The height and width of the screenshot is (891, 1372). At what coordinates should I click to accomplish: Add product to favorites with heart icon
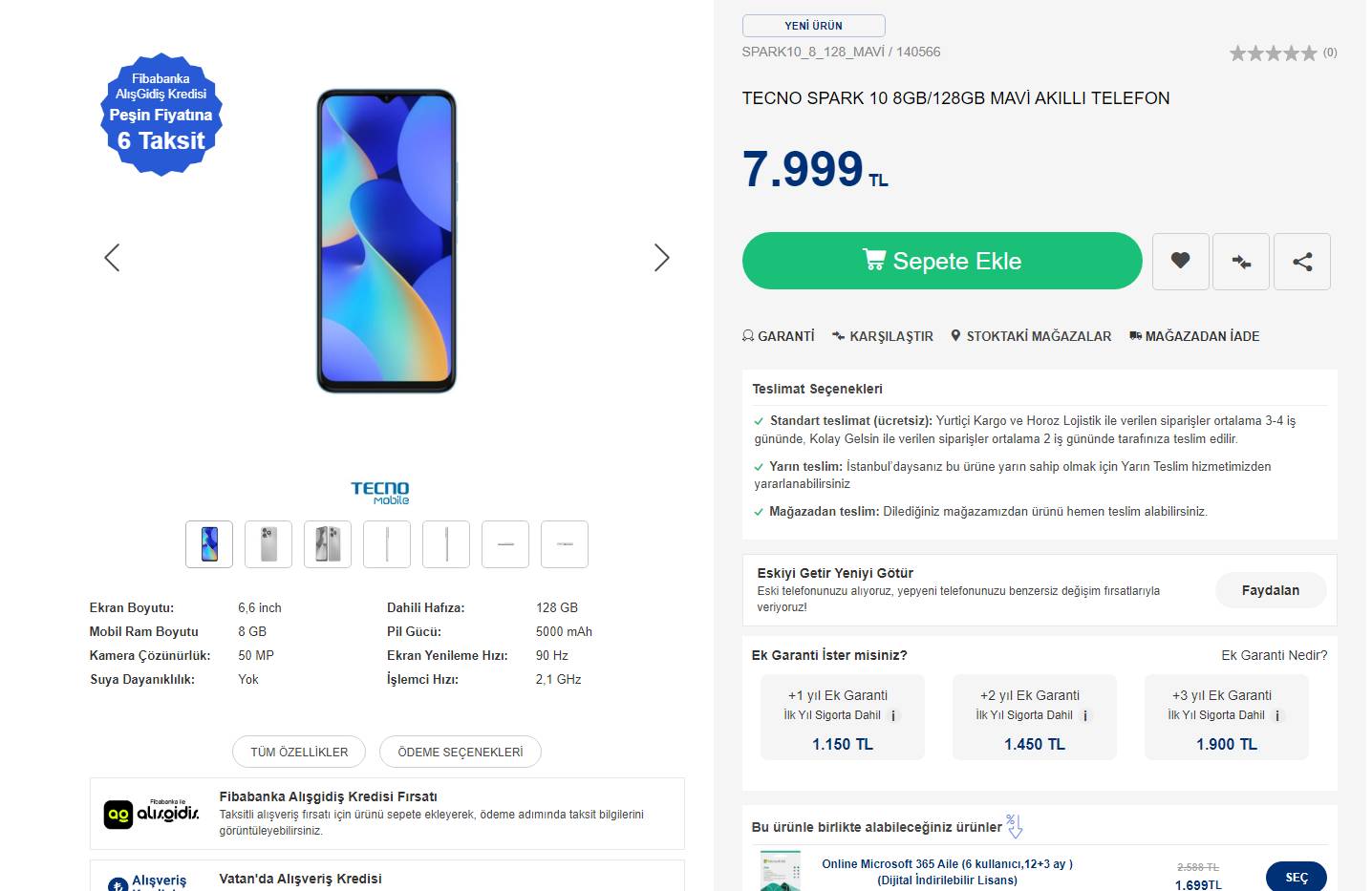coord(1180,261)
